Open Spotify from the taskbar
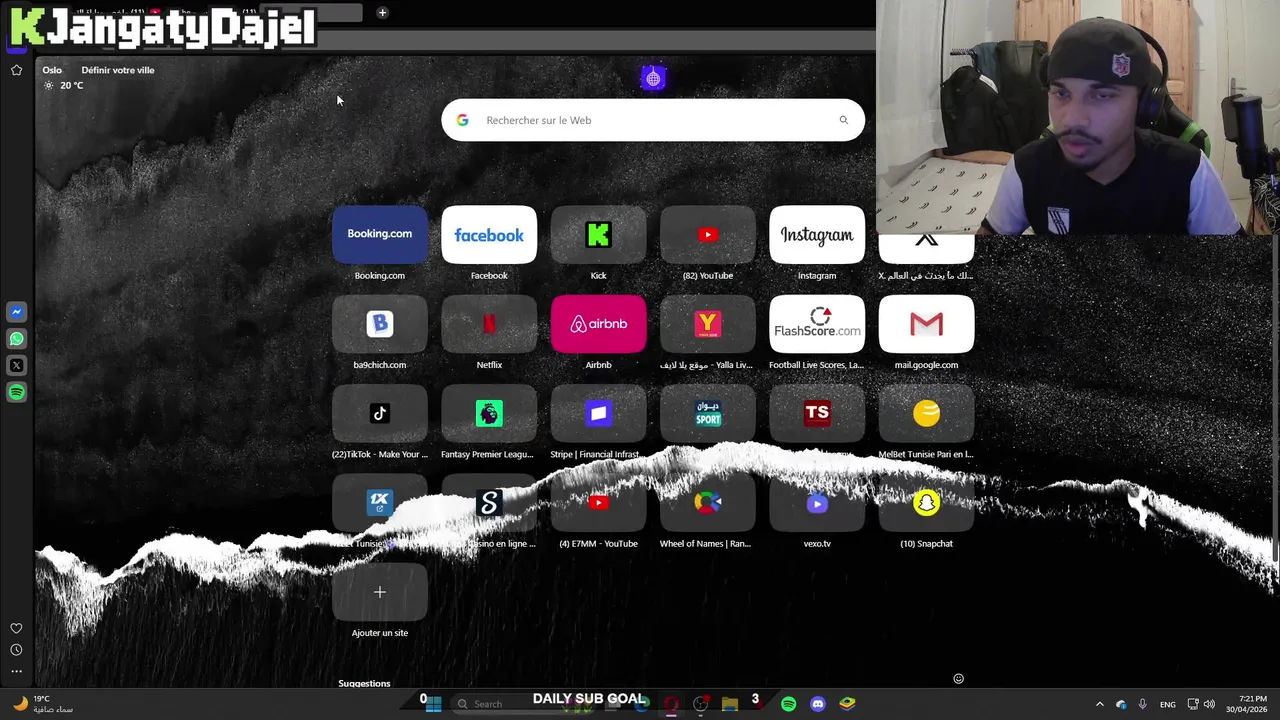This screenshot has width=1280, height=720. pyautogui.click(x=789, y=704)
